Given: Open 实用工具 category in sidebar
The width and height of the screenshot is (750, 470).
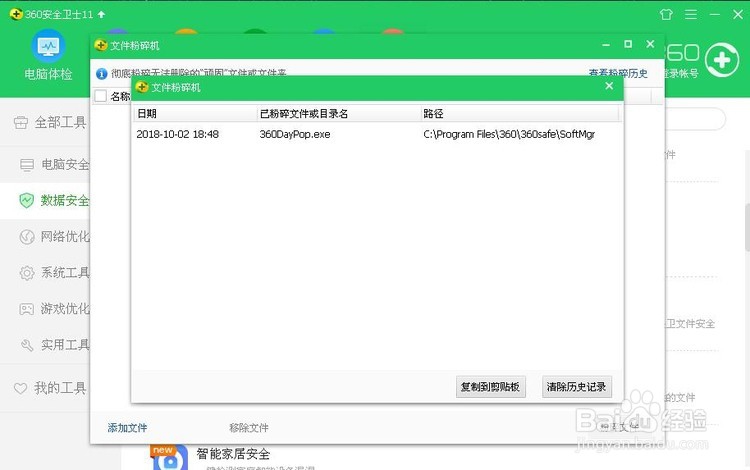Looking at the screenshot, I should click(54, 345).
